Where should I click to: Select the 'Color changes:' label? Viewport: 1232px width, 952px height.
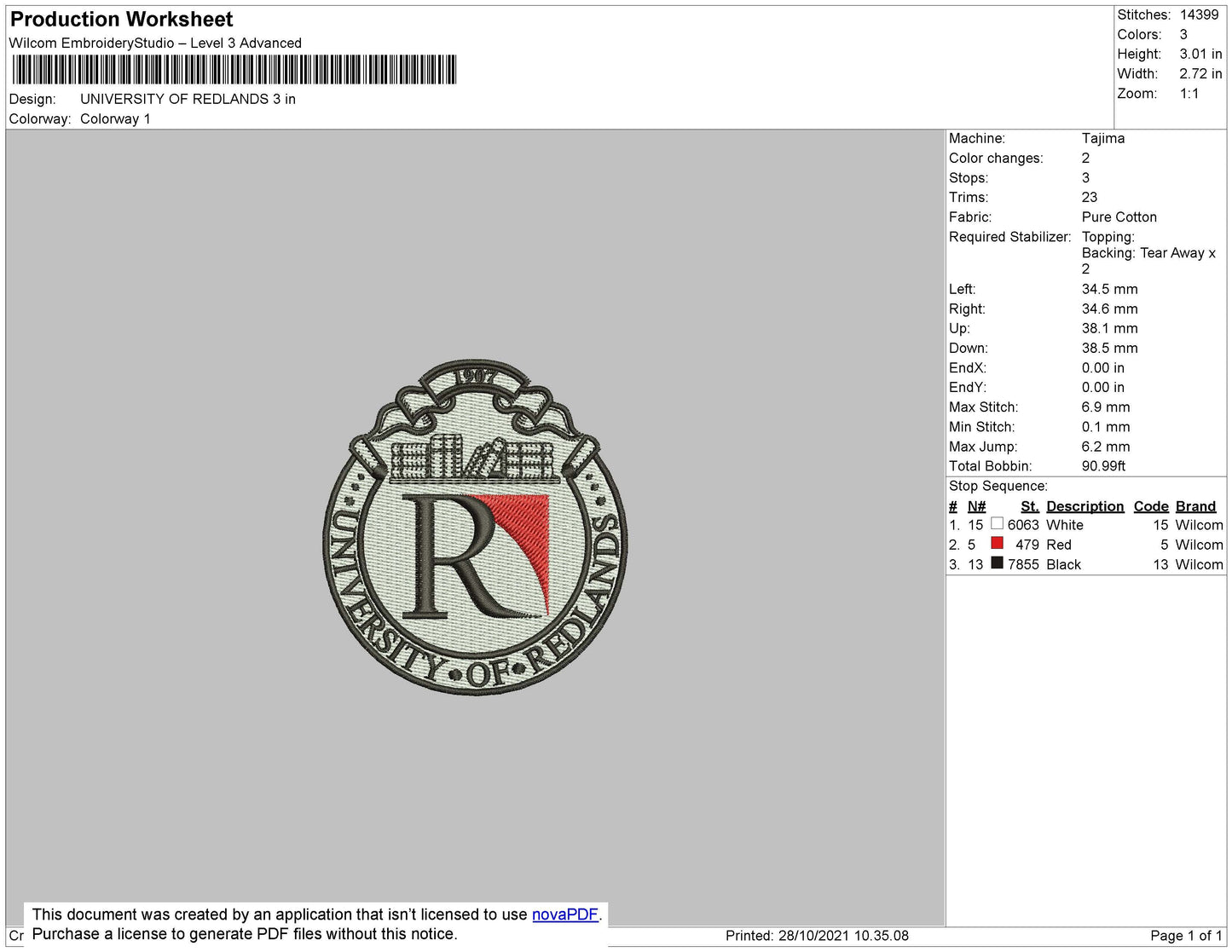[x=996, y=159]
